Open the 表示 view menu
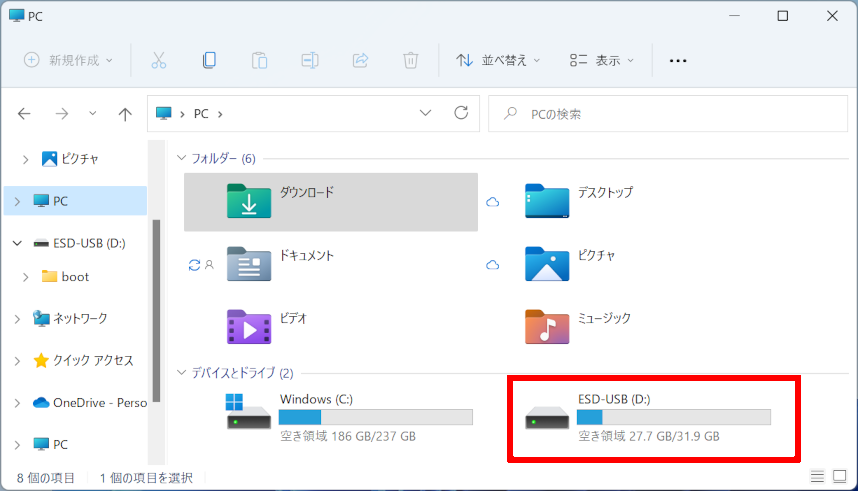This screenshot has height=491, width=858. pos(601,60)
